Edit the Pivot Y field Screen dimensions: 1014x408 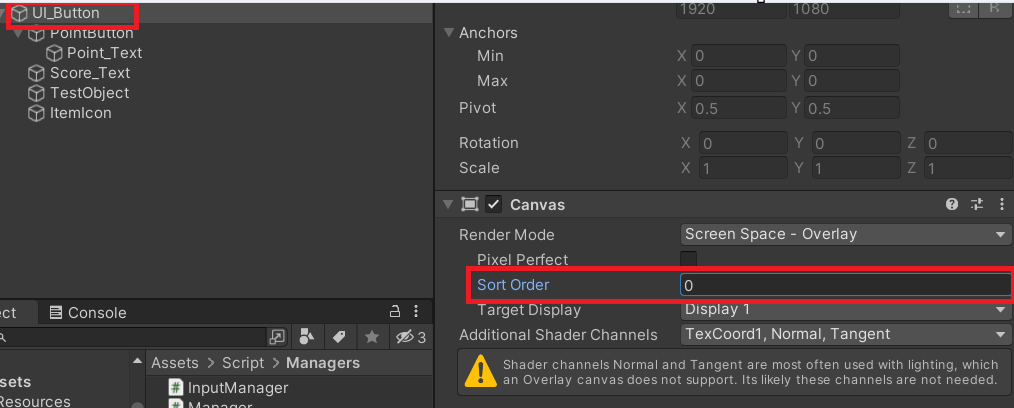852,108
